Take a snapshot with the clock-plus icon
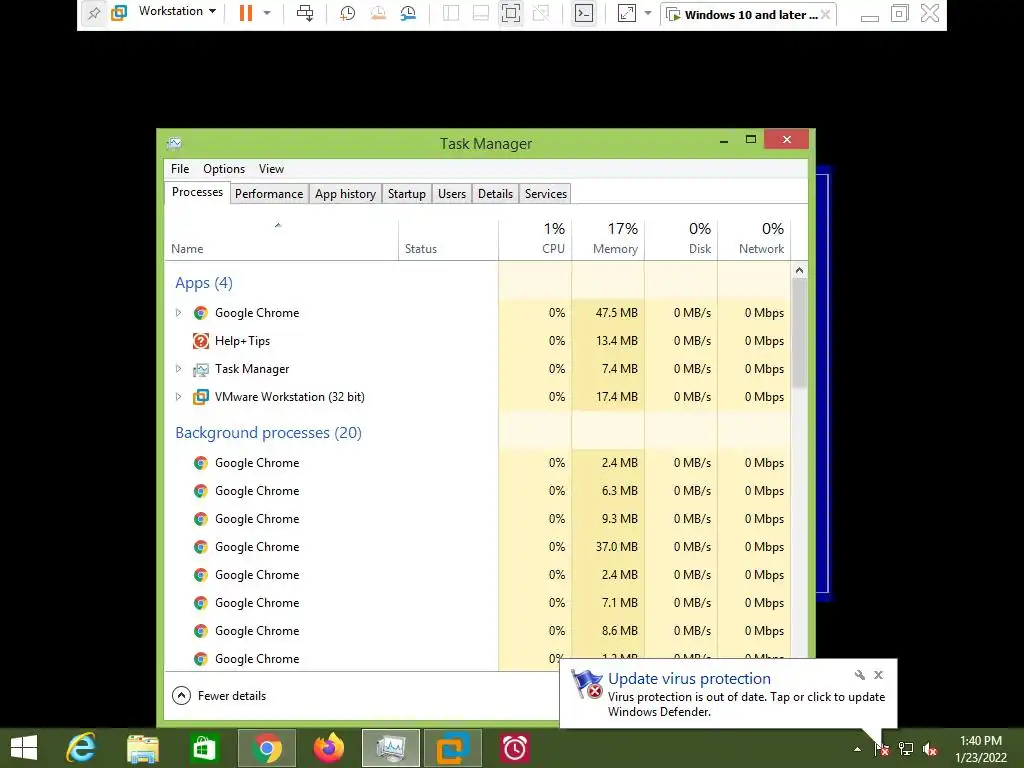 click(347, 13)
